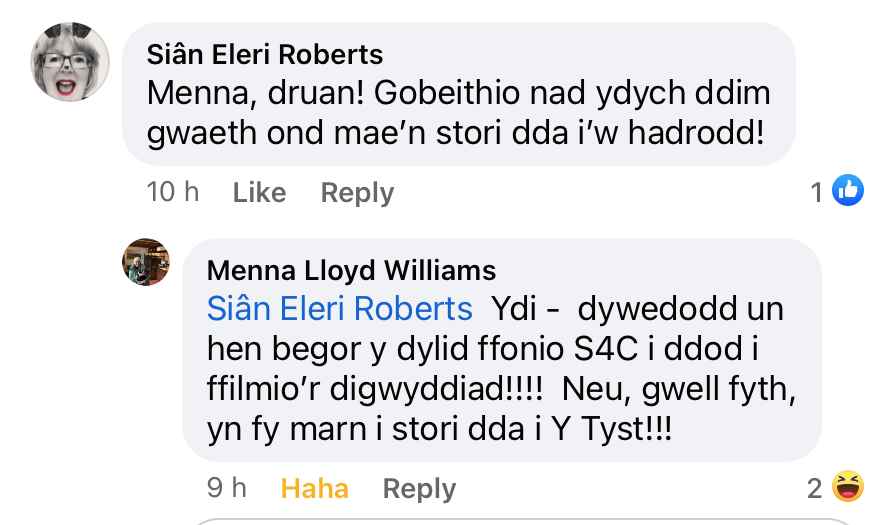Click the "Menna, druan!" comment bubble text
The height and width of the screenshot is (525, 890).
pyautogui.click(x=458, y=112)
